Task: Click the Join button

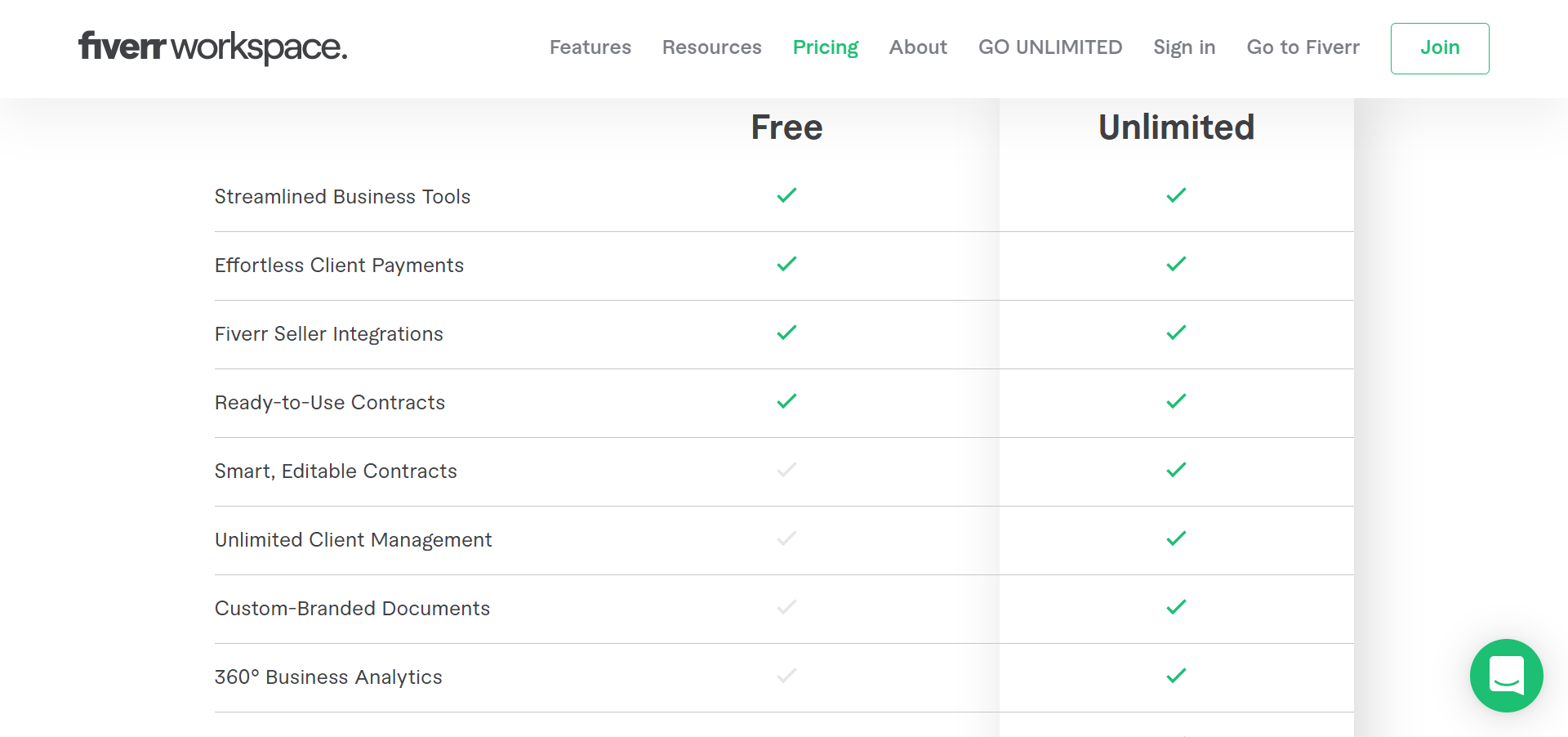Action: [x=1440, y=48]
